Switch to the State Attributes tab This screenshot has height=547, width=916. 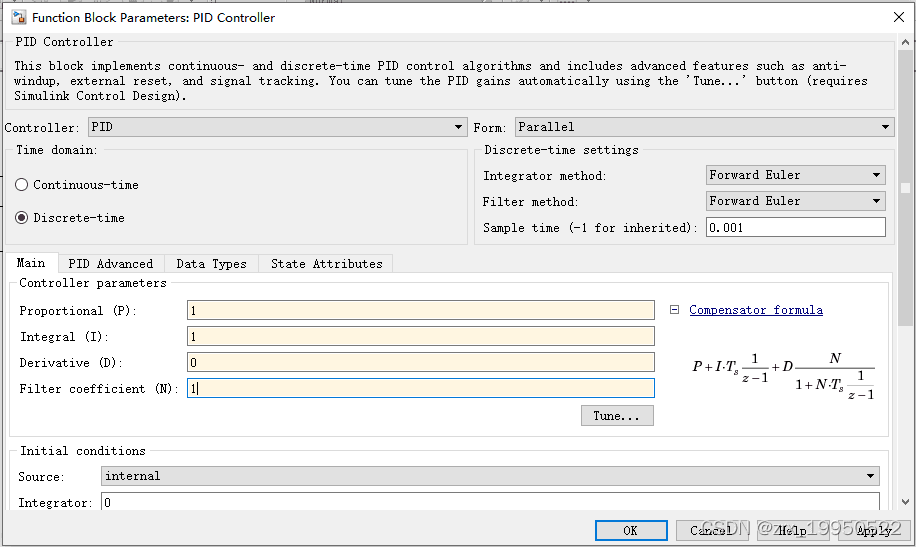[x=327, y=264]
